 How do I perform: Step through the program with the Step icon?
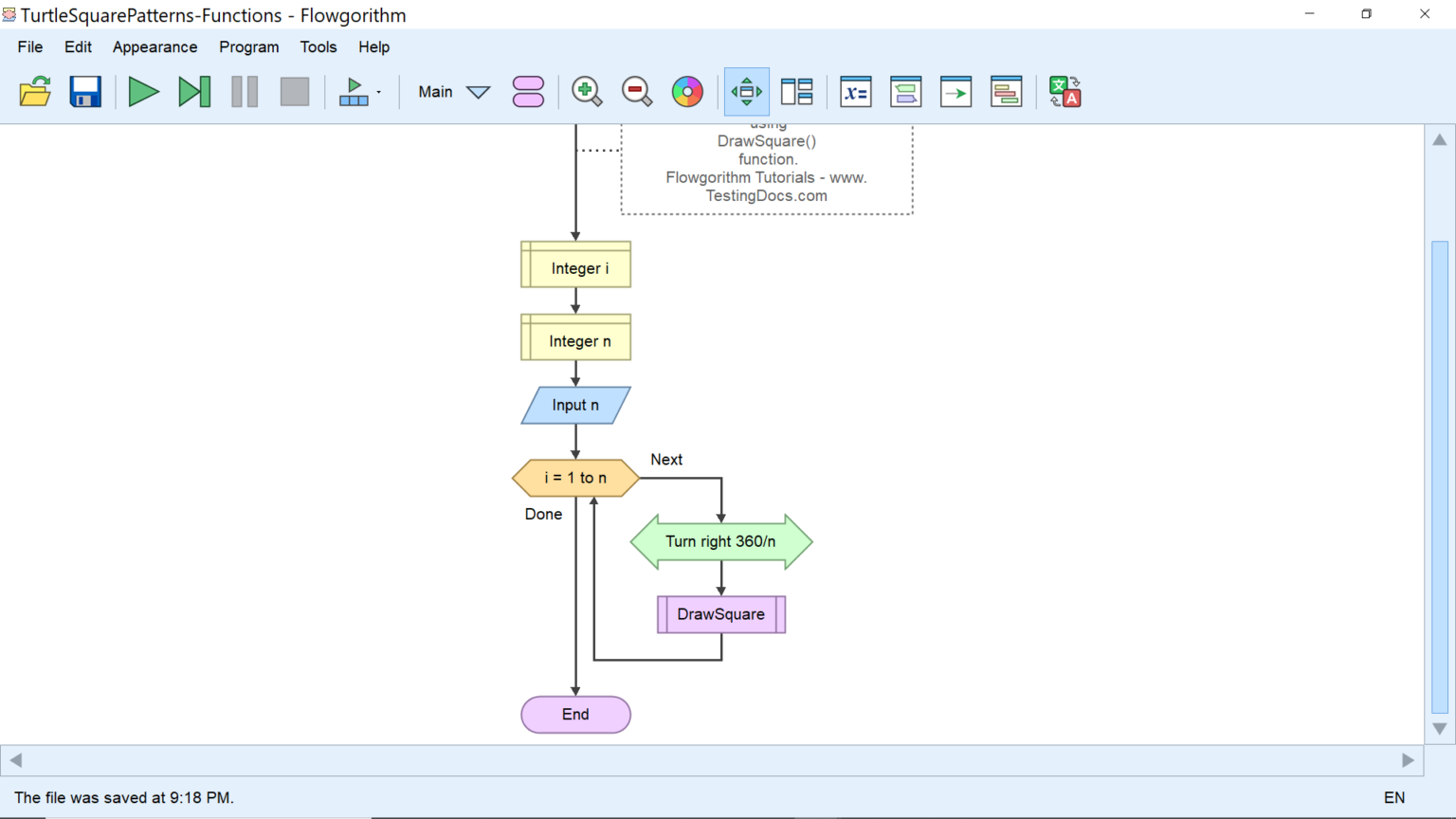pos(194,92)
